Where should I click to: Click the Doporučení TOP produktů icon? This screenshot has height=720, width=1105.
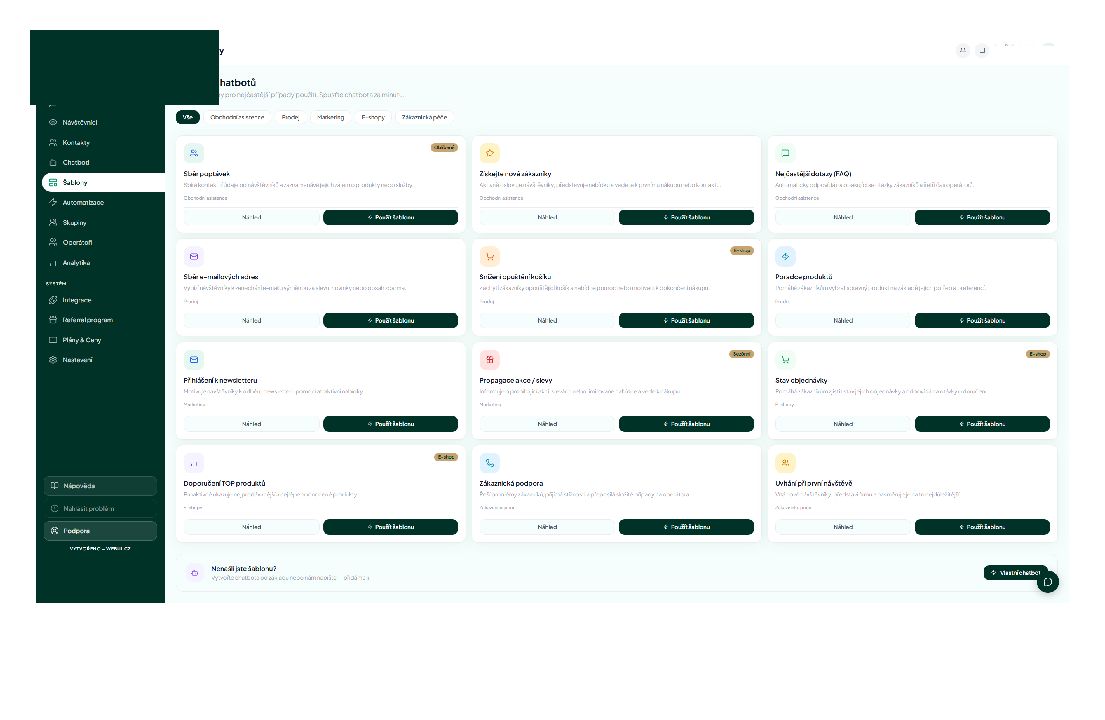click(x=194, y=463)
